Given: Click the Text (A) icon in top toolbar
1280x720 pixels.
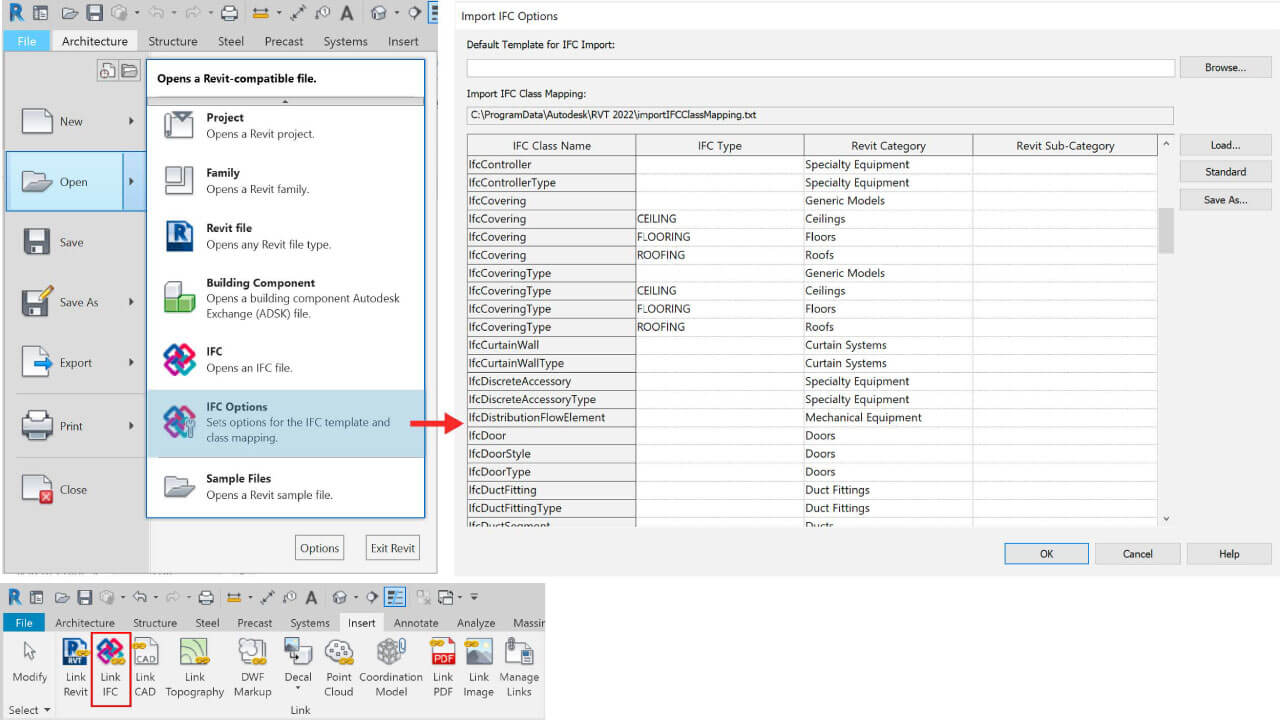Looking at the screenshot, I should (x=347, y=13).
